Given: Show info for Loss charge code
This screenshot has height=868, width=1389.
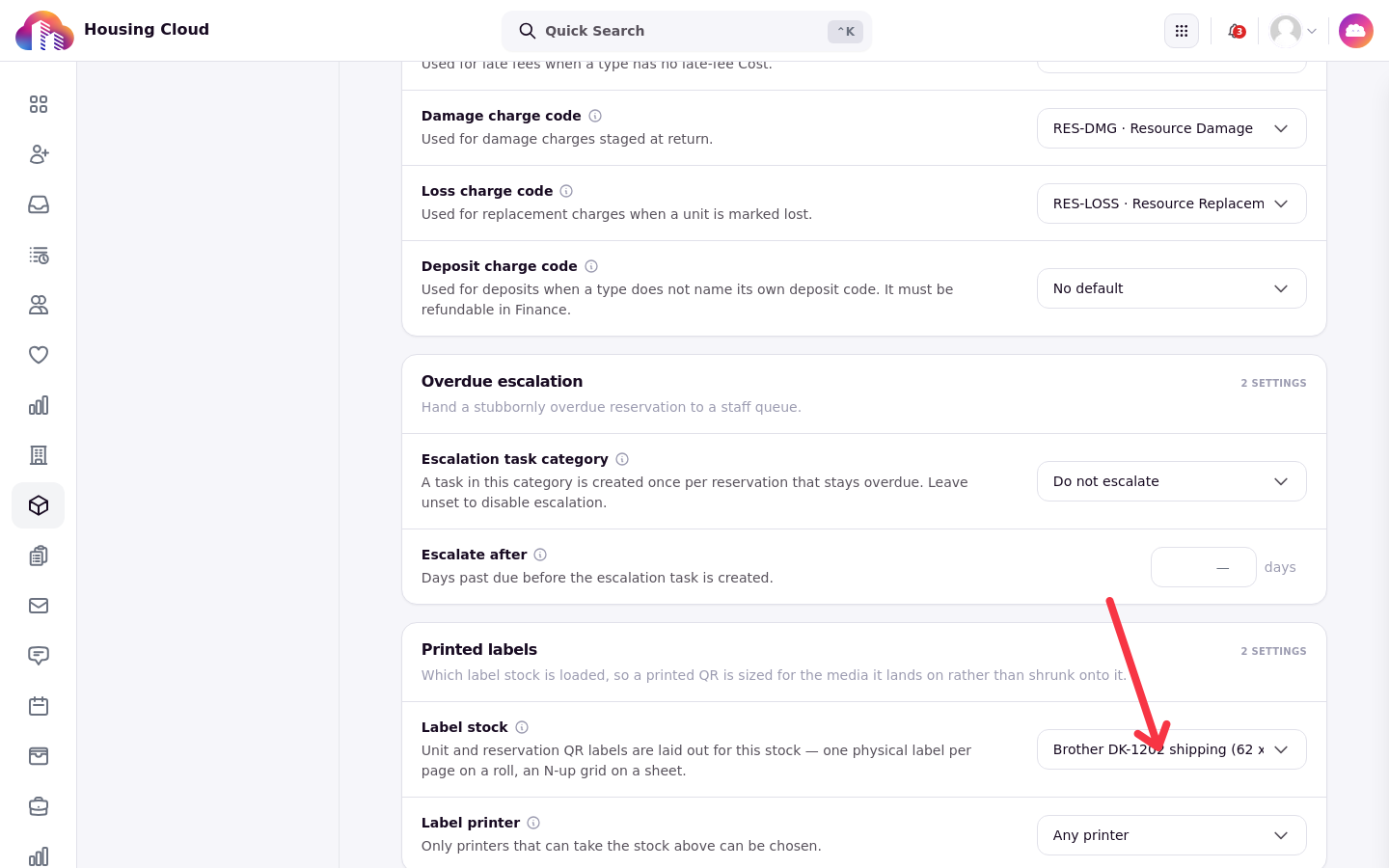Looking at the screenshot, I should click(x=566, y=191).
